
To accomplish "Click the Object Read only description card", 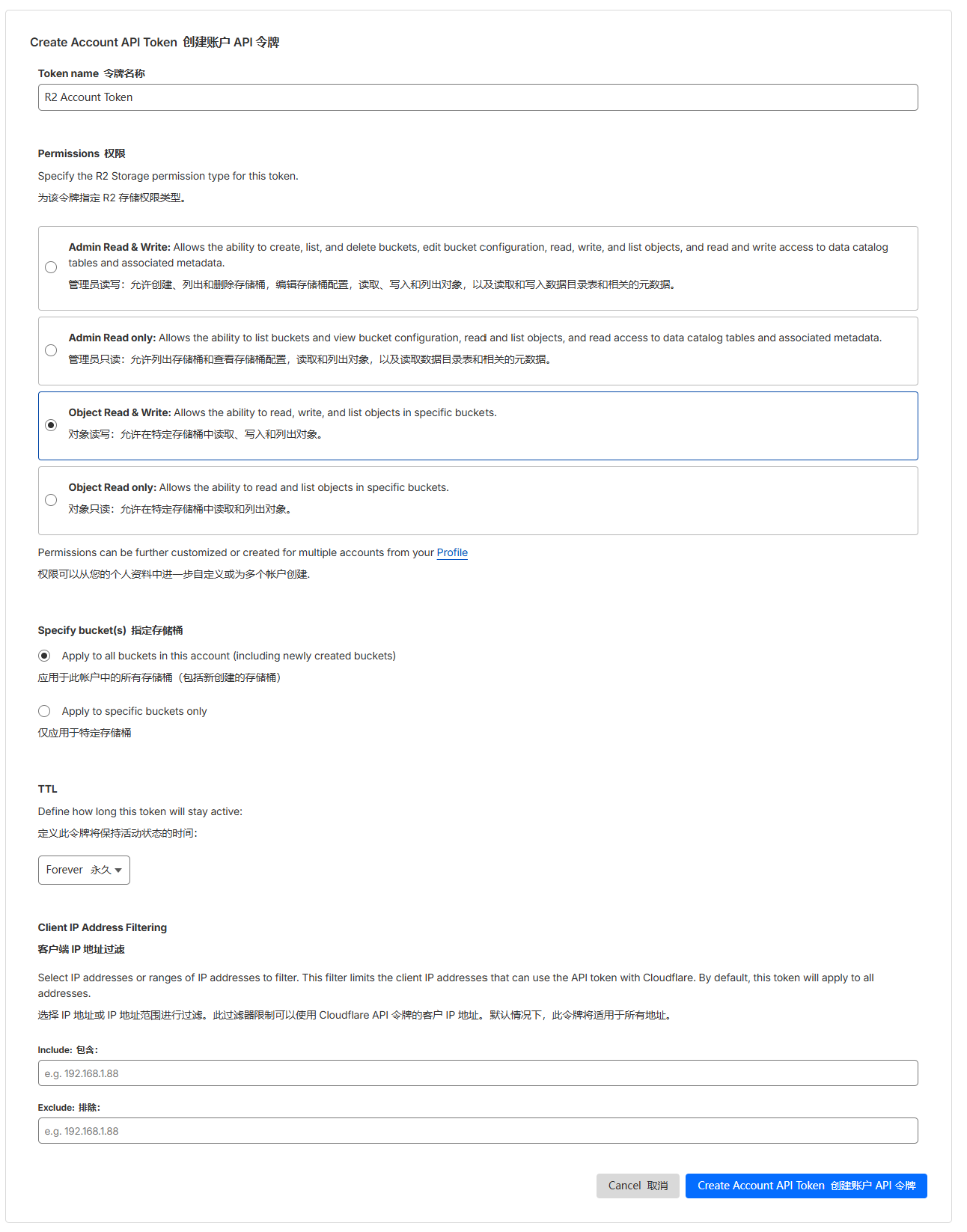I will (478, 501).
